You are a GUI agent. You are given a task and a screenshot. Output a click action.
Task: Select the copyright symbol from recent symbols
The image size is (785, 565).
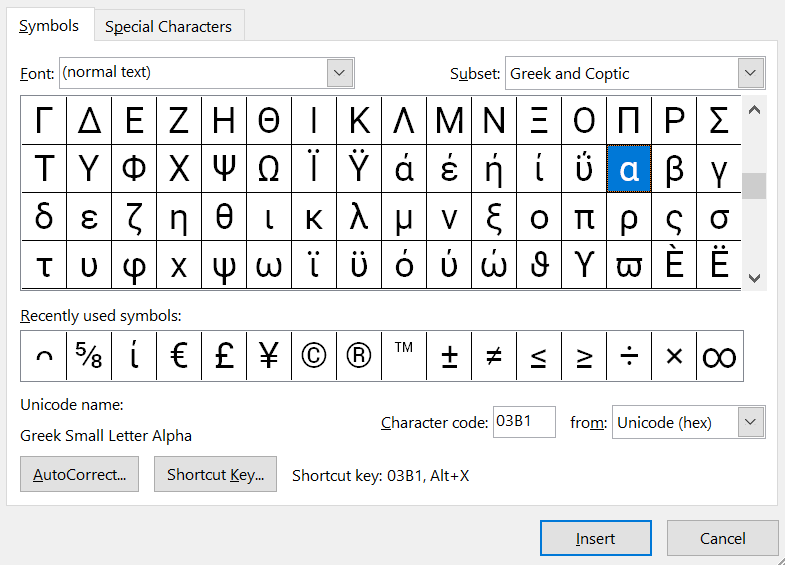click(314, 357)
